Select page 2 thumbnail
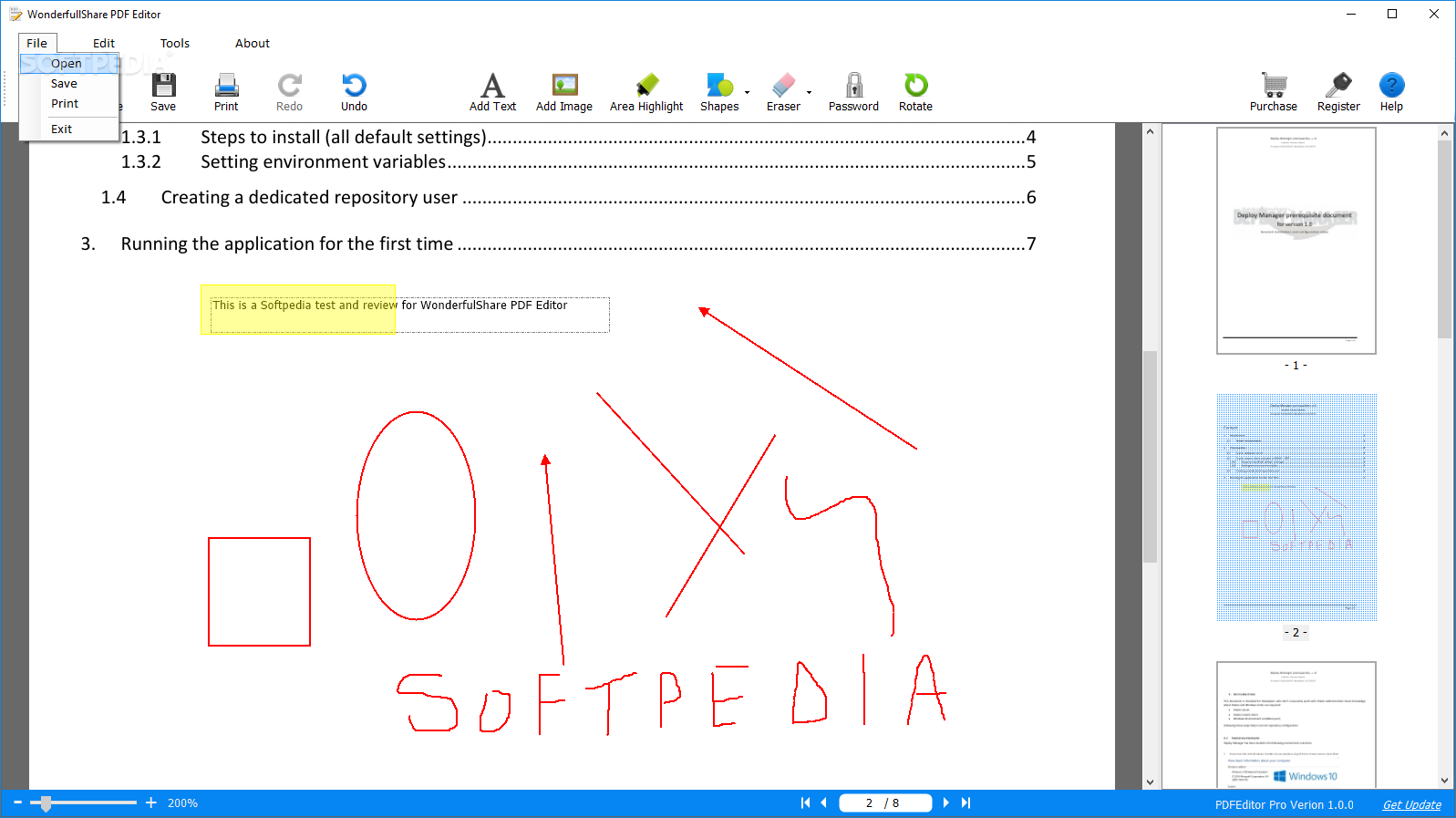The image size is (1456, 818). (x=1296, y=508)
